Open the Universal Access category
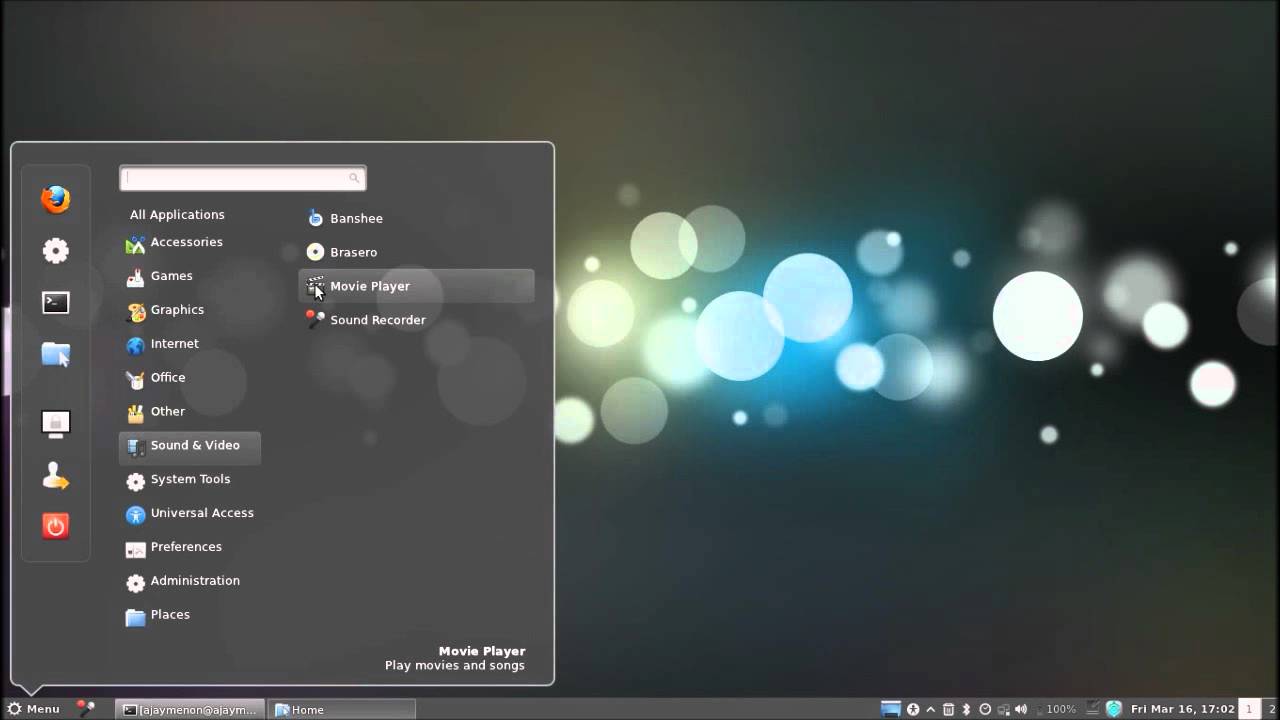Screen dimensions: 1280x720 click(x=190, y=514)
